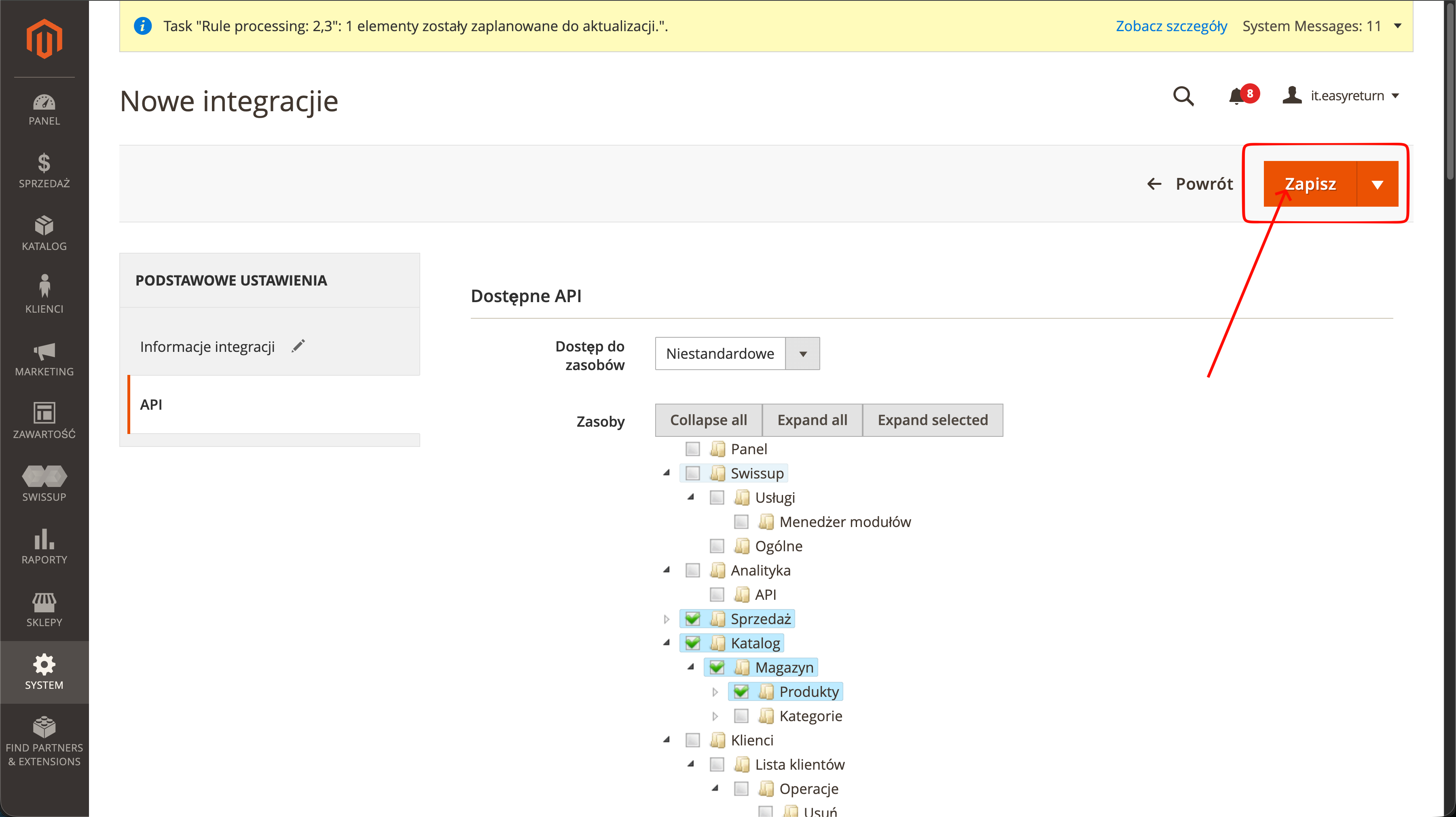Collapse the Katalog tree node
The width and height of the screenshot is (1456, 817).
click(x=667, y=643)
